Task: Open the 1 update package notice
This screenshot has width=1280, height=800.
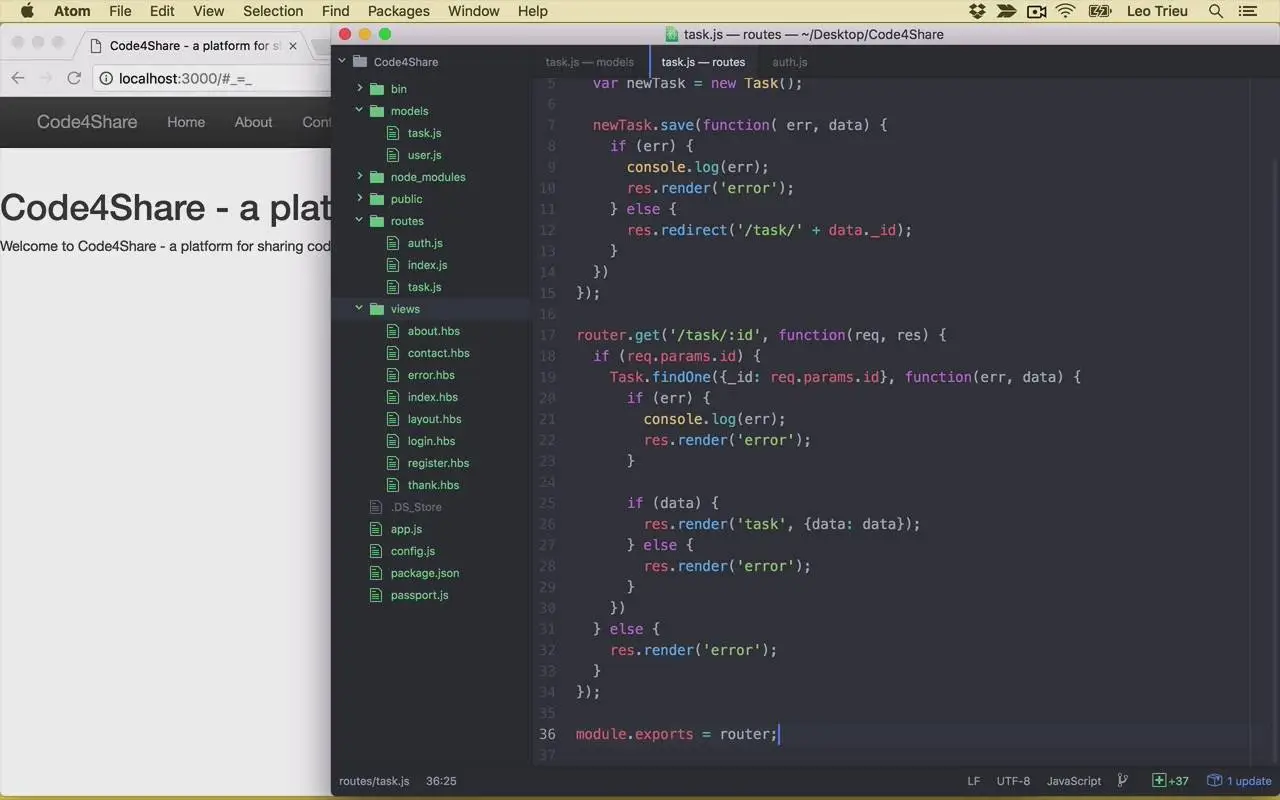Action: pos(1239,781)
